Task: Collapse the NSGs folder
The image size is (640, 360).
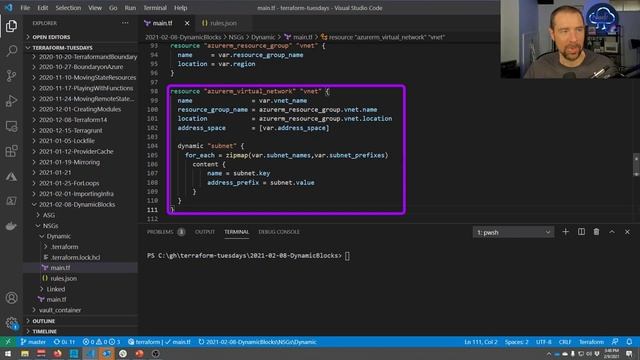Action: pyautogui.click(x=81, y=225)
